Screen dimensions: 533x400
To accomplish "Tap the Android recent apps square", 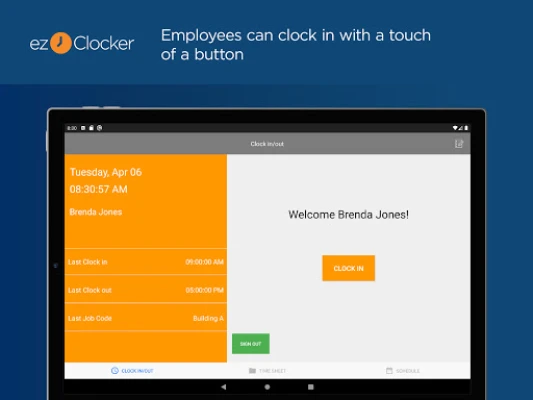I will pos(311,387).
